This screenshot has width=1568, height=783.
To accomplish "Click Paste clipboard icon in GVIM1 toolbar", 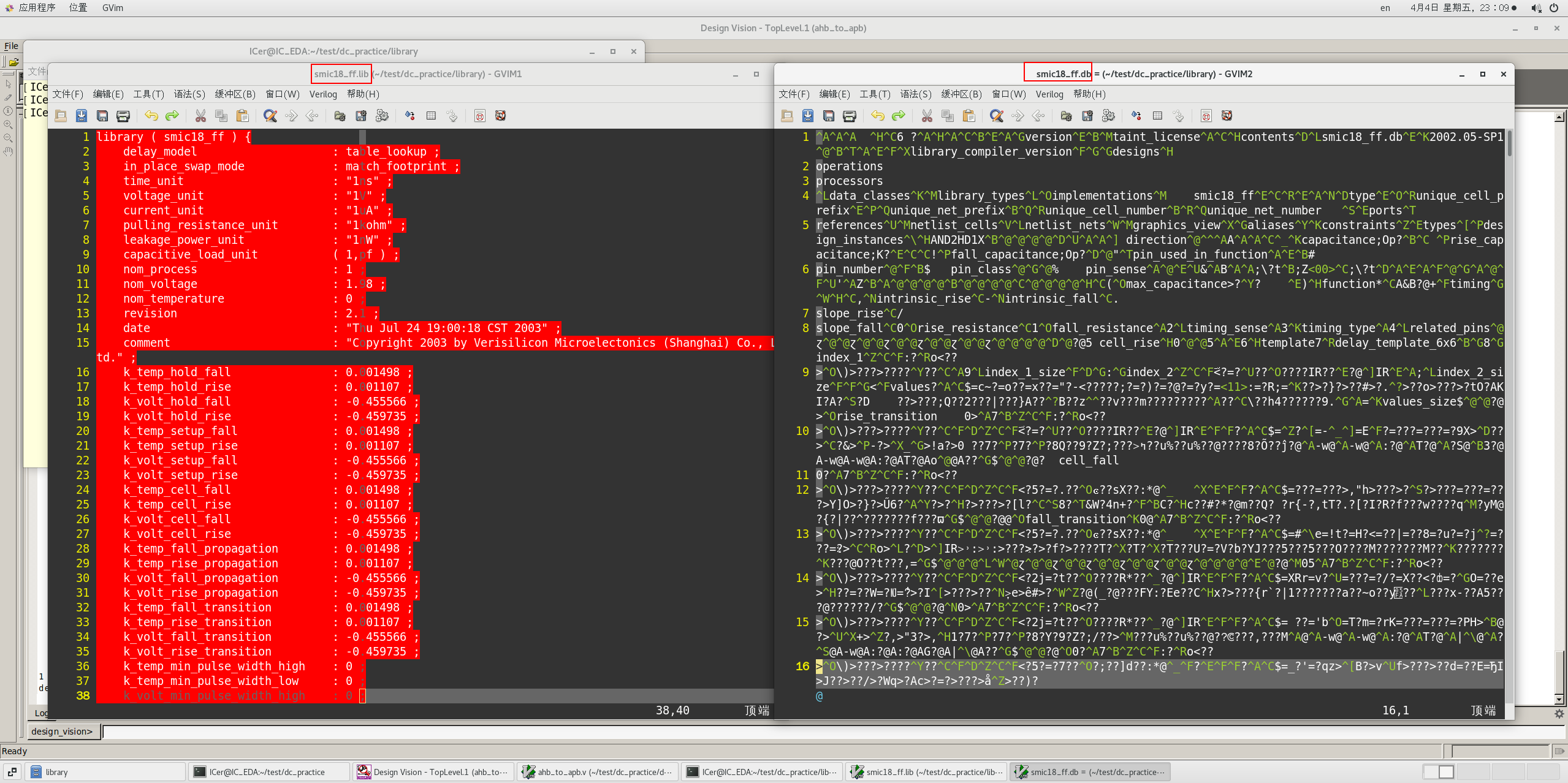I will pos(243,116).
